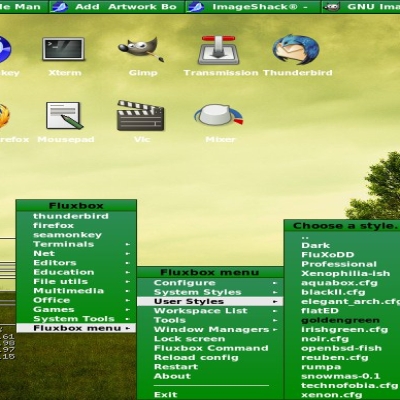Open the System Styles submenu
400x400 pixels.
click(x=210, y=292)
